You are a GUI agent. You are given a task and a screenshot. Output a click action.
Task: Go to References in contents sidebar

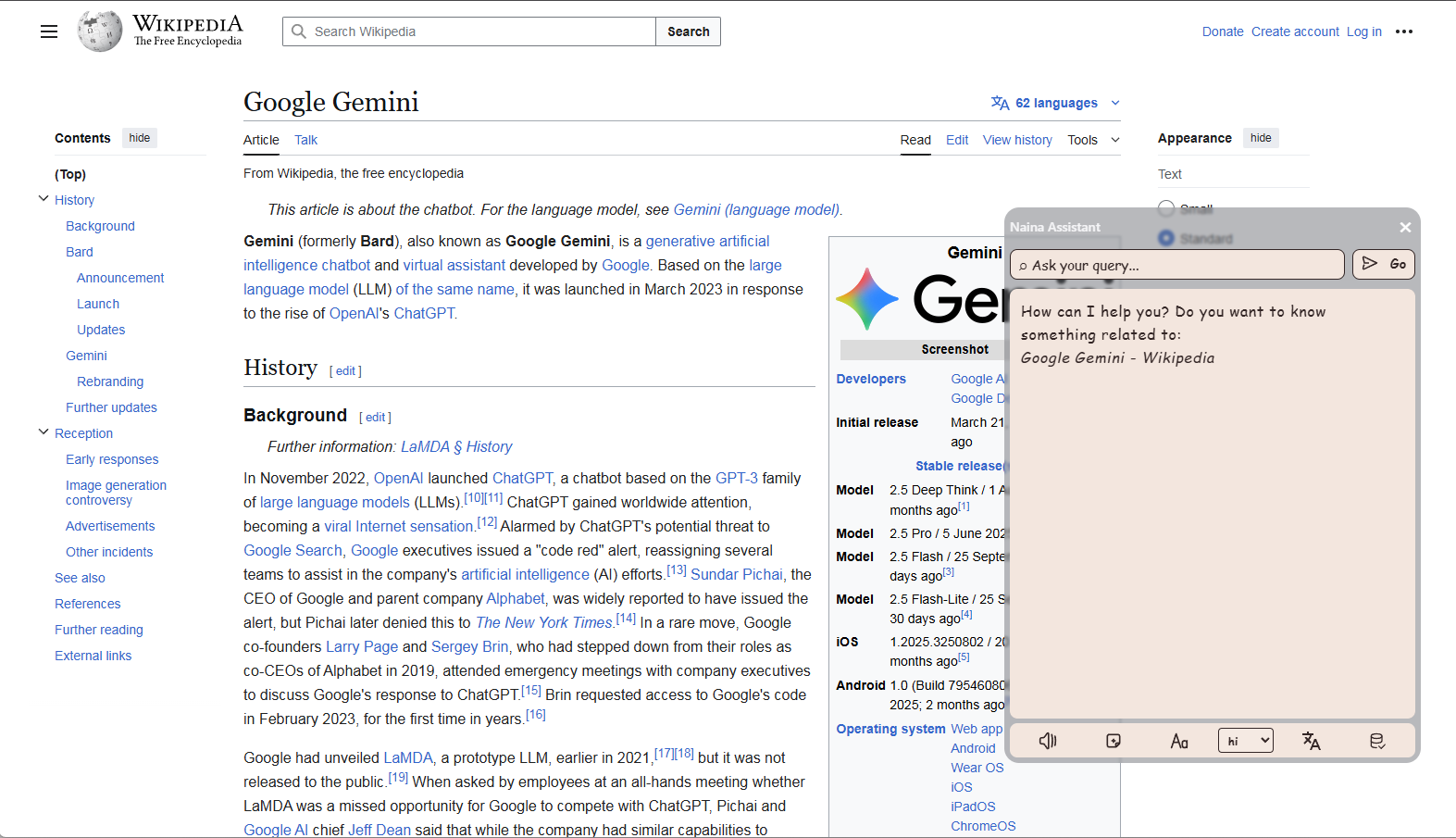[87, 604]
